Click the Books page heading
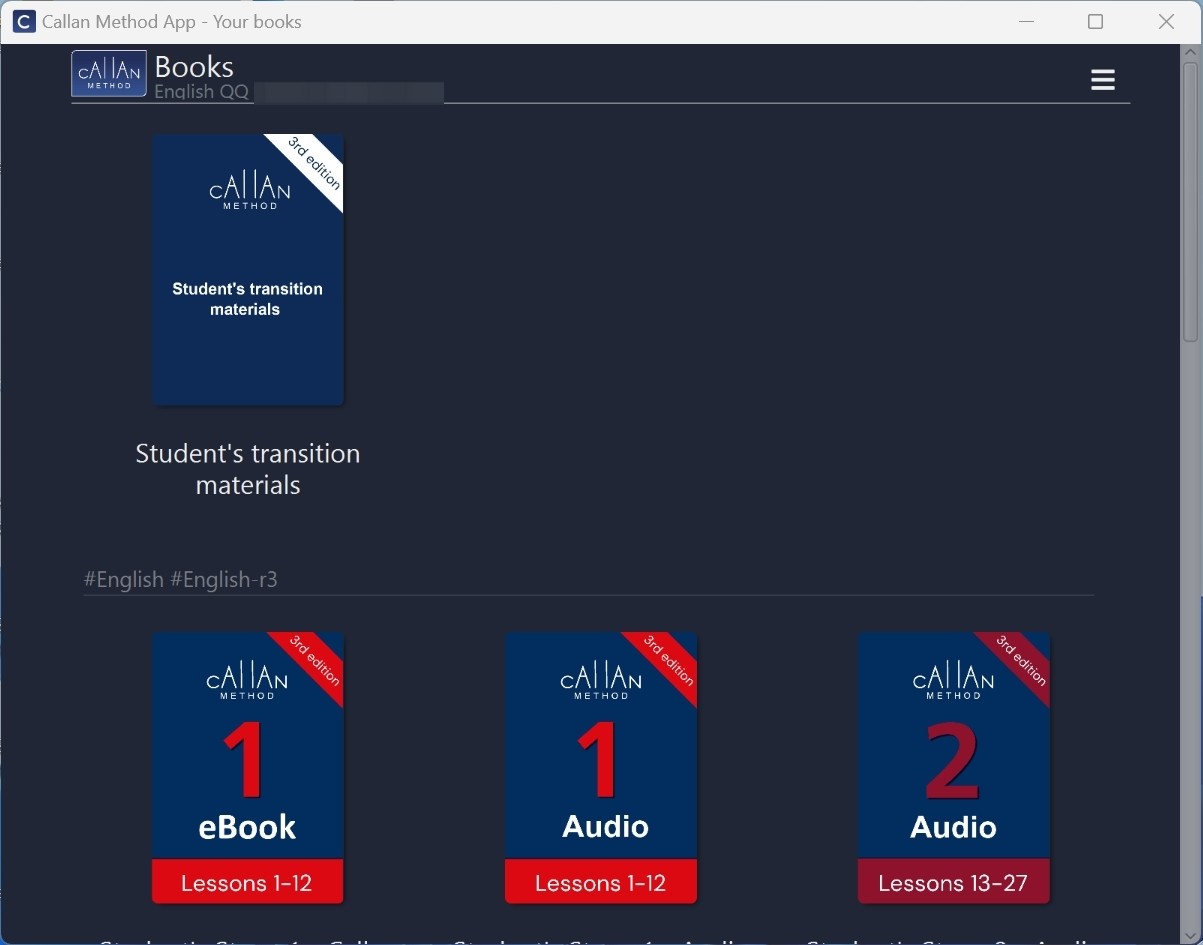This screenshot has width=1203, height=945. tap(194, 67)
